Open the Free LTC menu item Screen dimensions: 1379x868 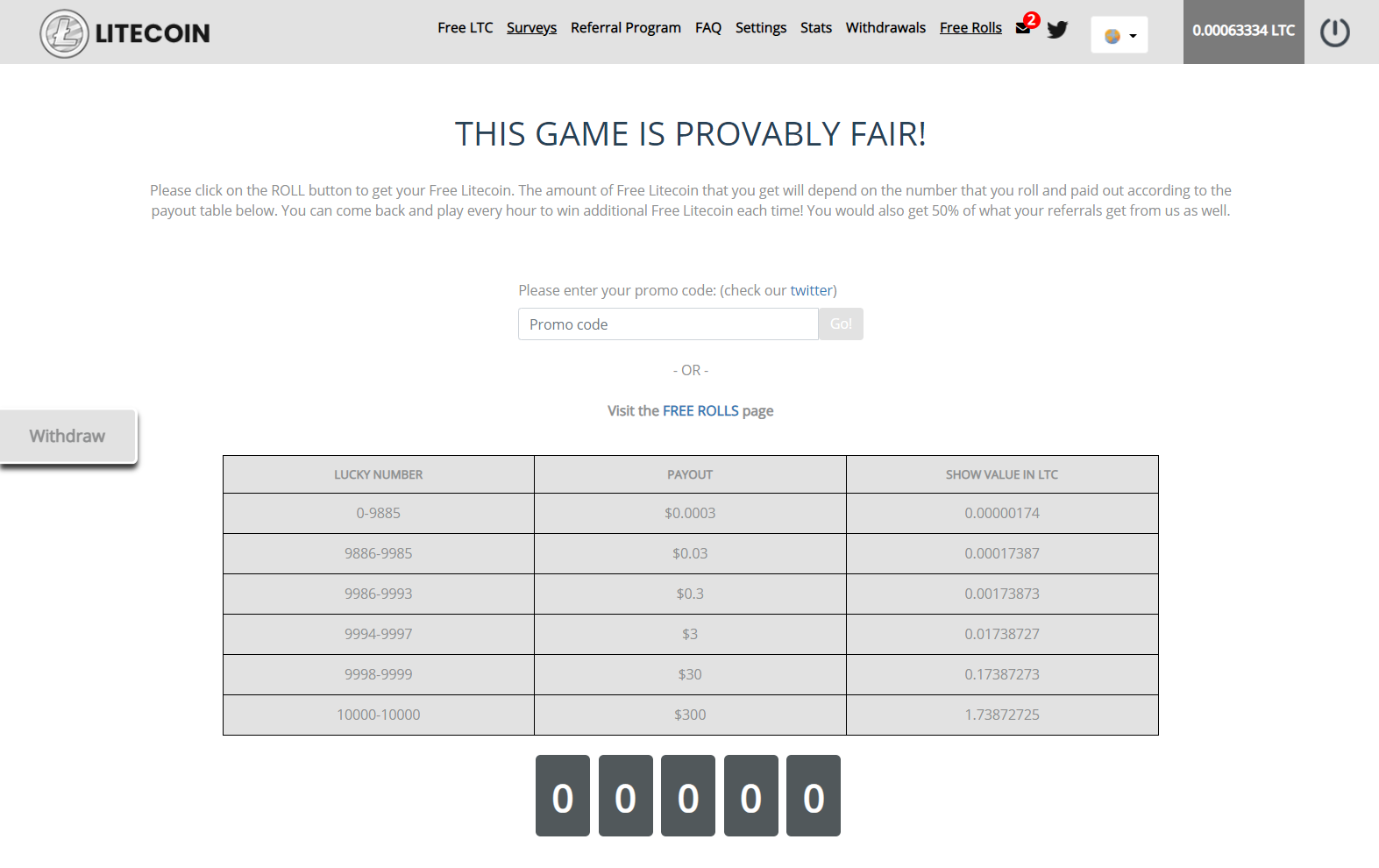click(x=466, y=27)
